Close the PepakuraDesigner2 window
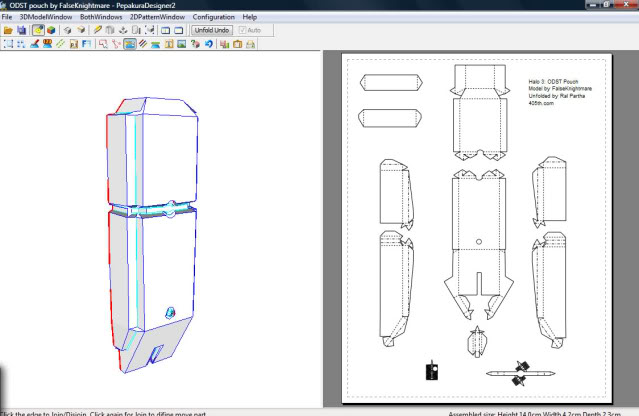Viewport: 639px width, 416px height. 626,4
